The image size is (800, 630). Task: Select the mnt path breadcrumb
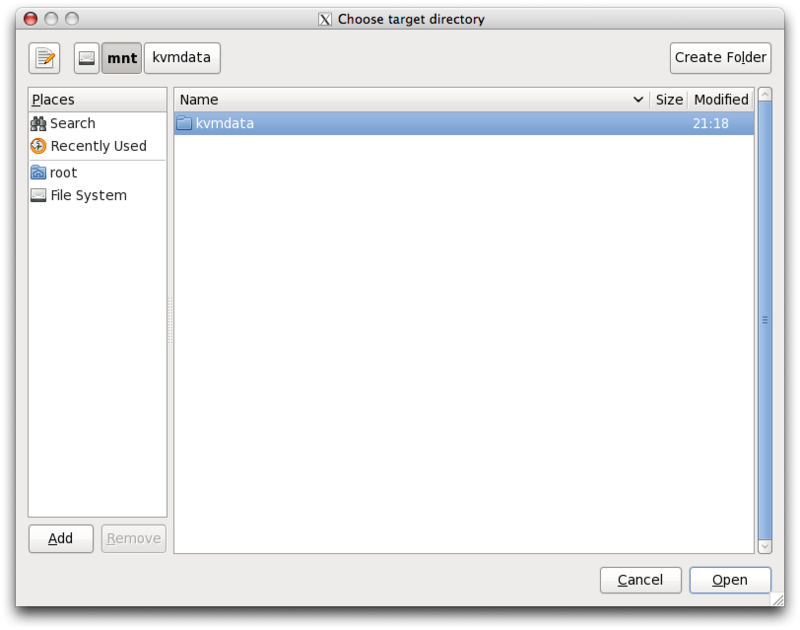(x=121, y=58)
